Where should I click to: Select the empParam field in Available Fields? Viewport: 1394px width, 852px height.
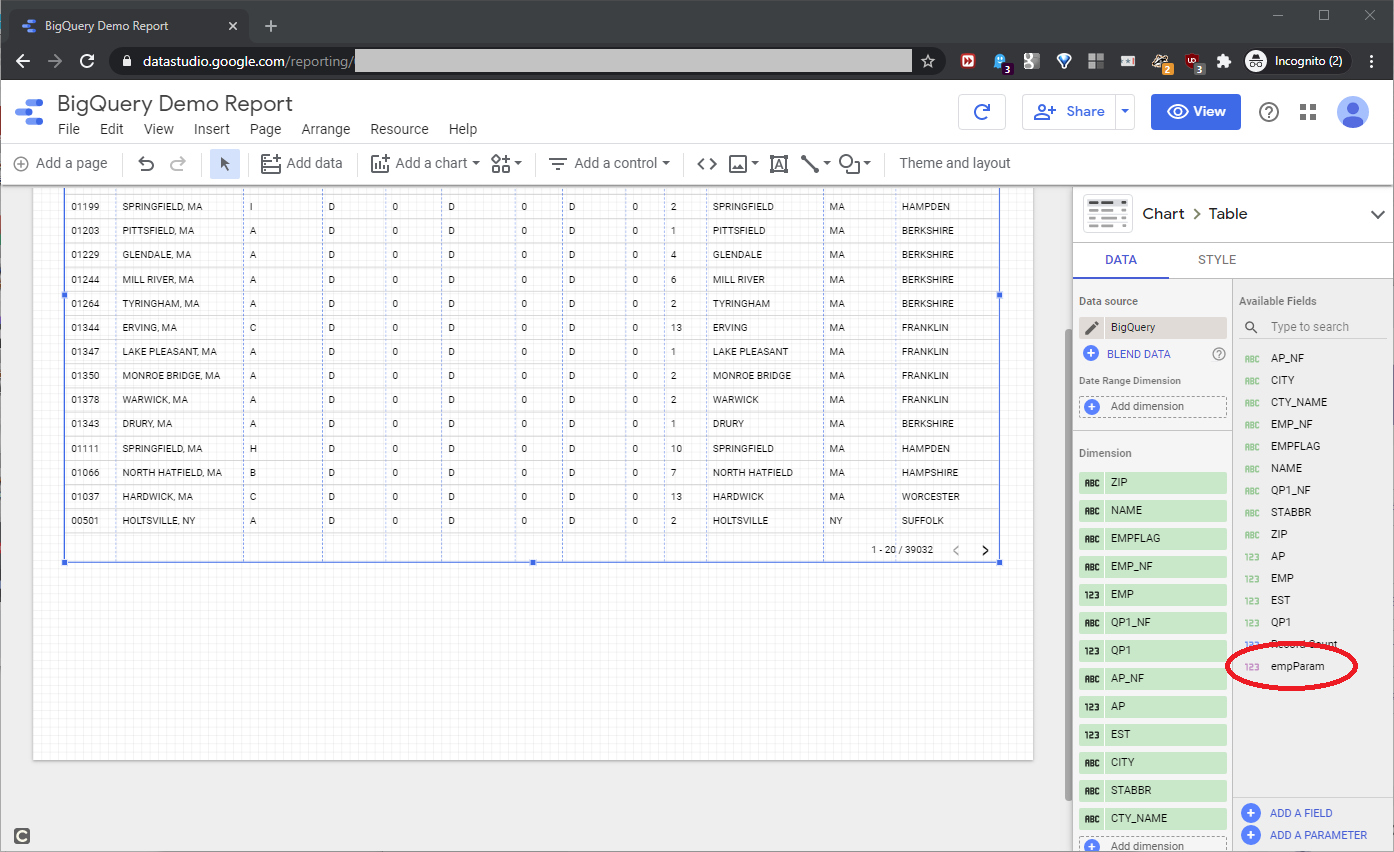[1297, 666]
